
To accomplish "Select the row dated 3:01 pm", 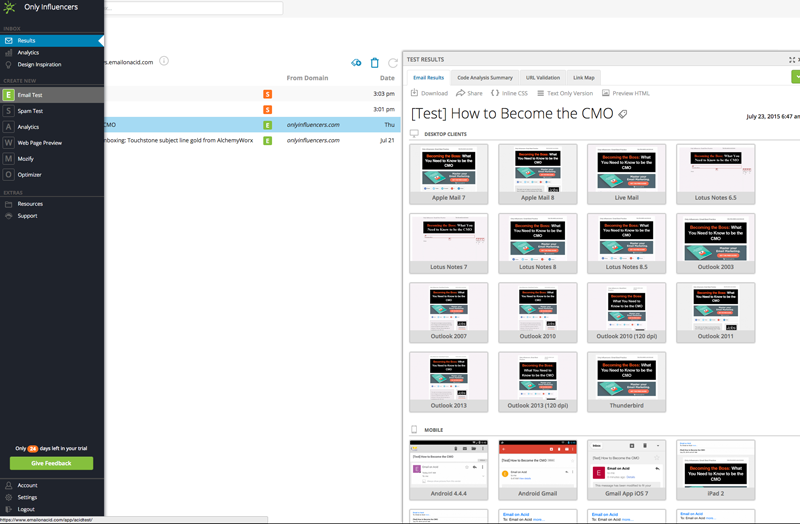I will pyautogui.click(x=252, y=109).
